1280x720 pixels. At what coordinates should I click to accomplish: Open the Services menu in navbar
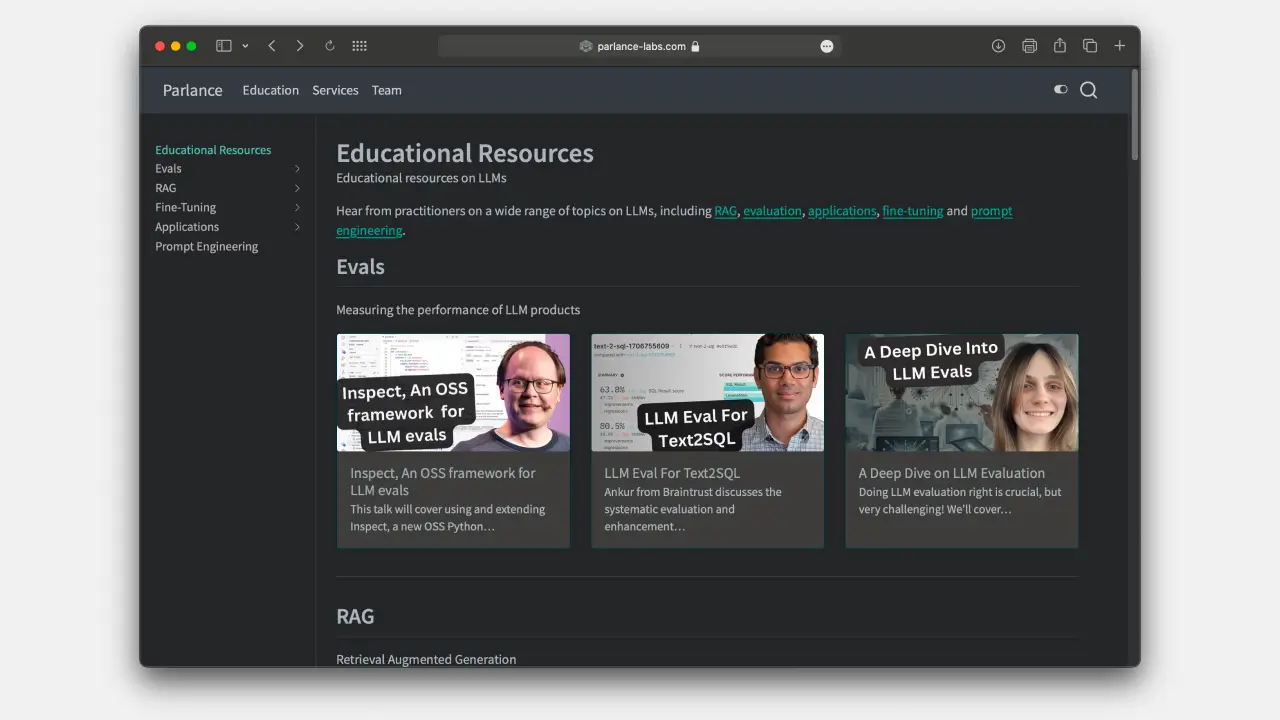[335, 90]
